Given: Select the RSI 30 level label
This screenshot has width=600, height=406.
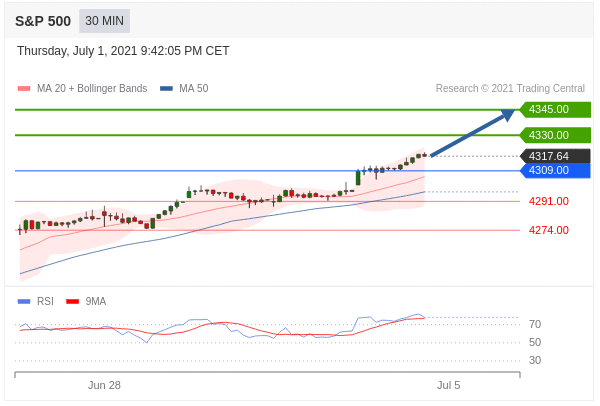Looking at the screenshot, I should tap(535, 360).
